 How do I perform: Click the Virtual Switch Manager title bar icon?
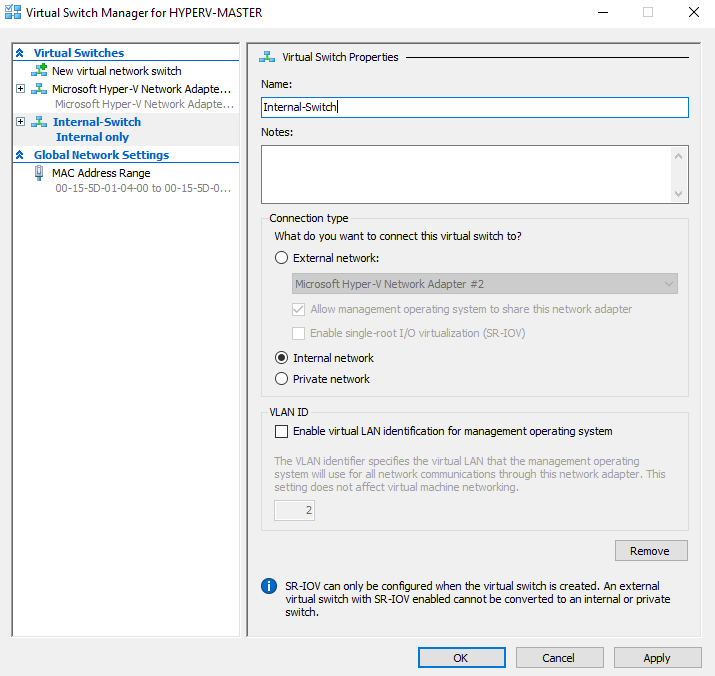coord(13,12)
